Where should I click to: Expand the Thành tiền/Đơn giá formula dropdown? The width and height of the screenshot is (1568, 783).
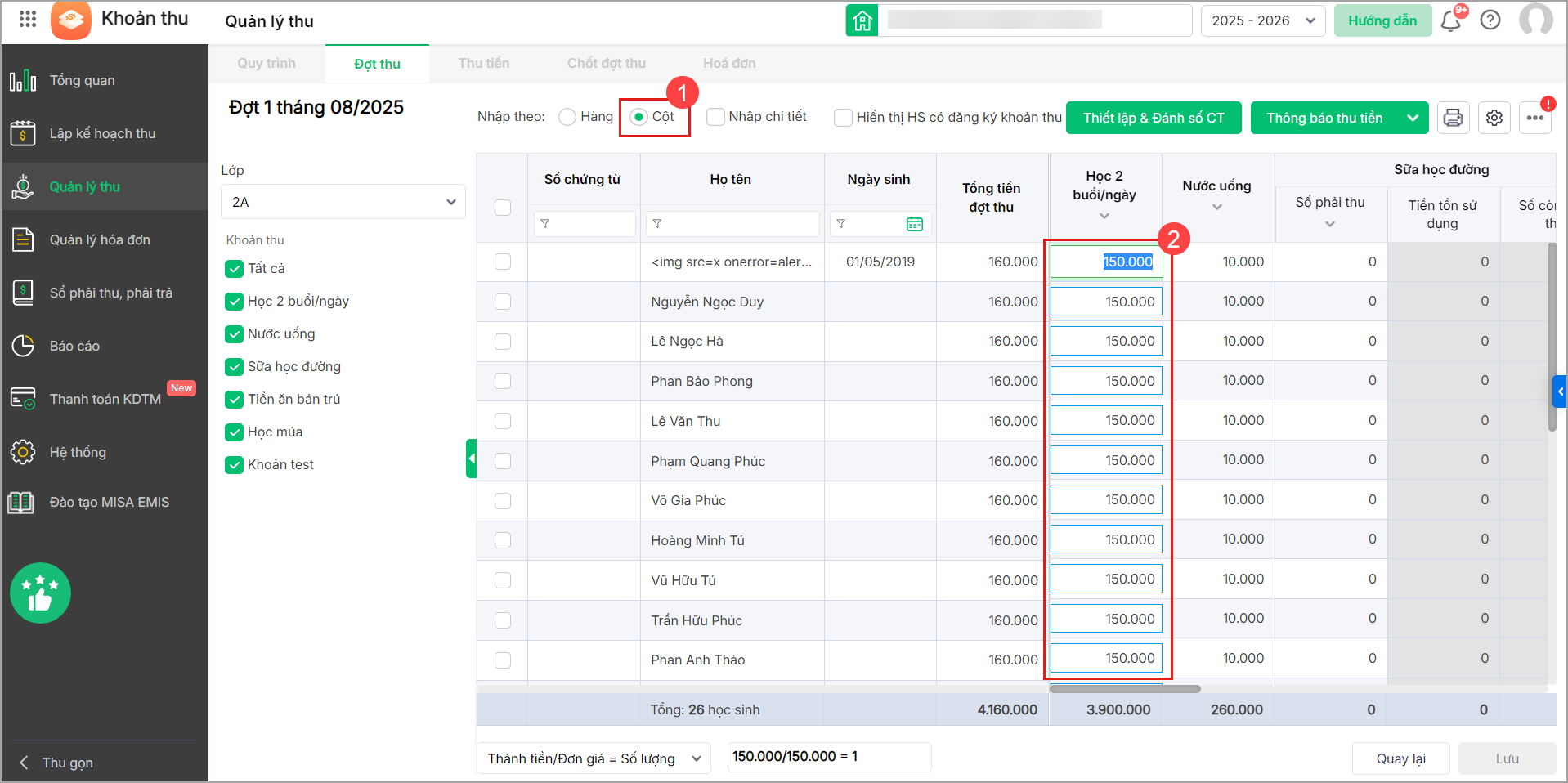[594, 758]
